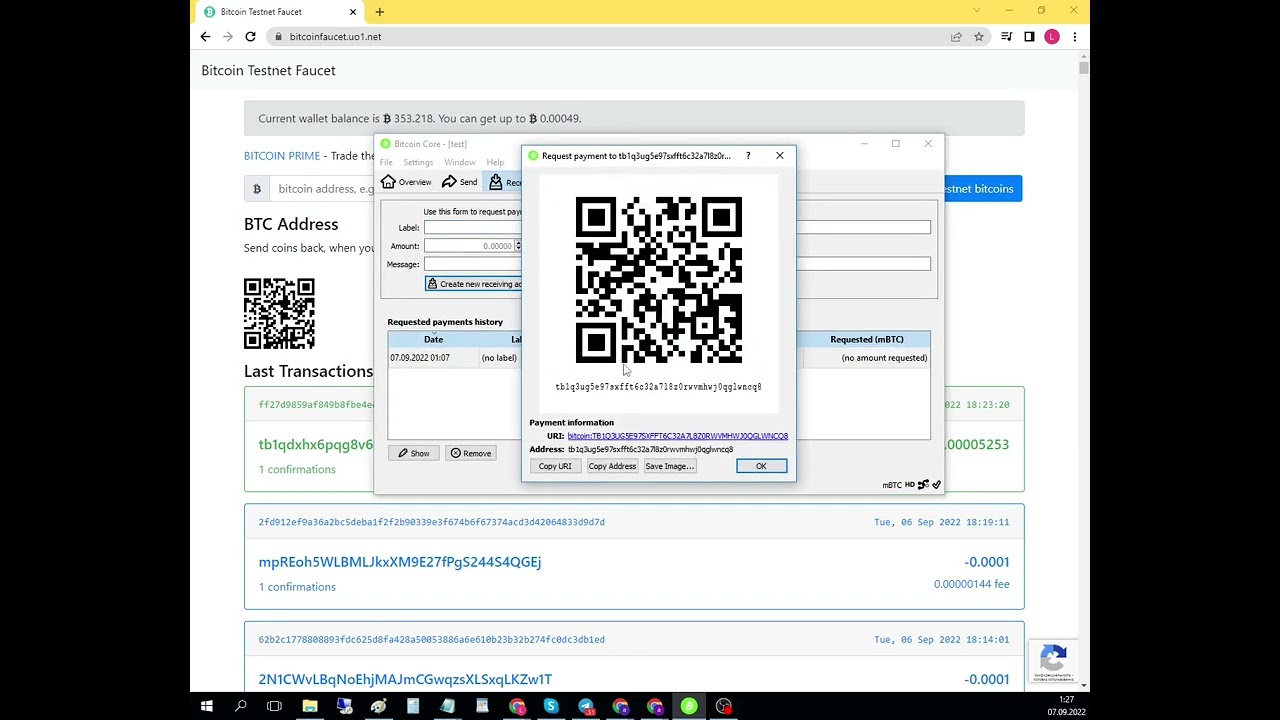Open the Windows Start menu

[x=207, y=707]
